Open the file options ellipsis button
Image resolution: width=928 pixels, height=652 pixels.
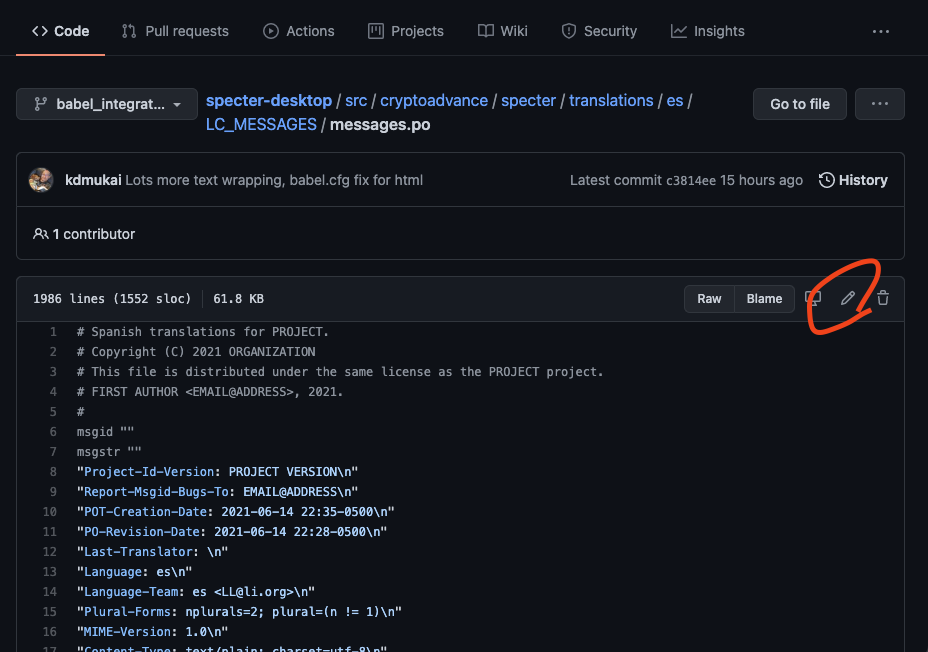pyautogui.click(x=879, y=104)
